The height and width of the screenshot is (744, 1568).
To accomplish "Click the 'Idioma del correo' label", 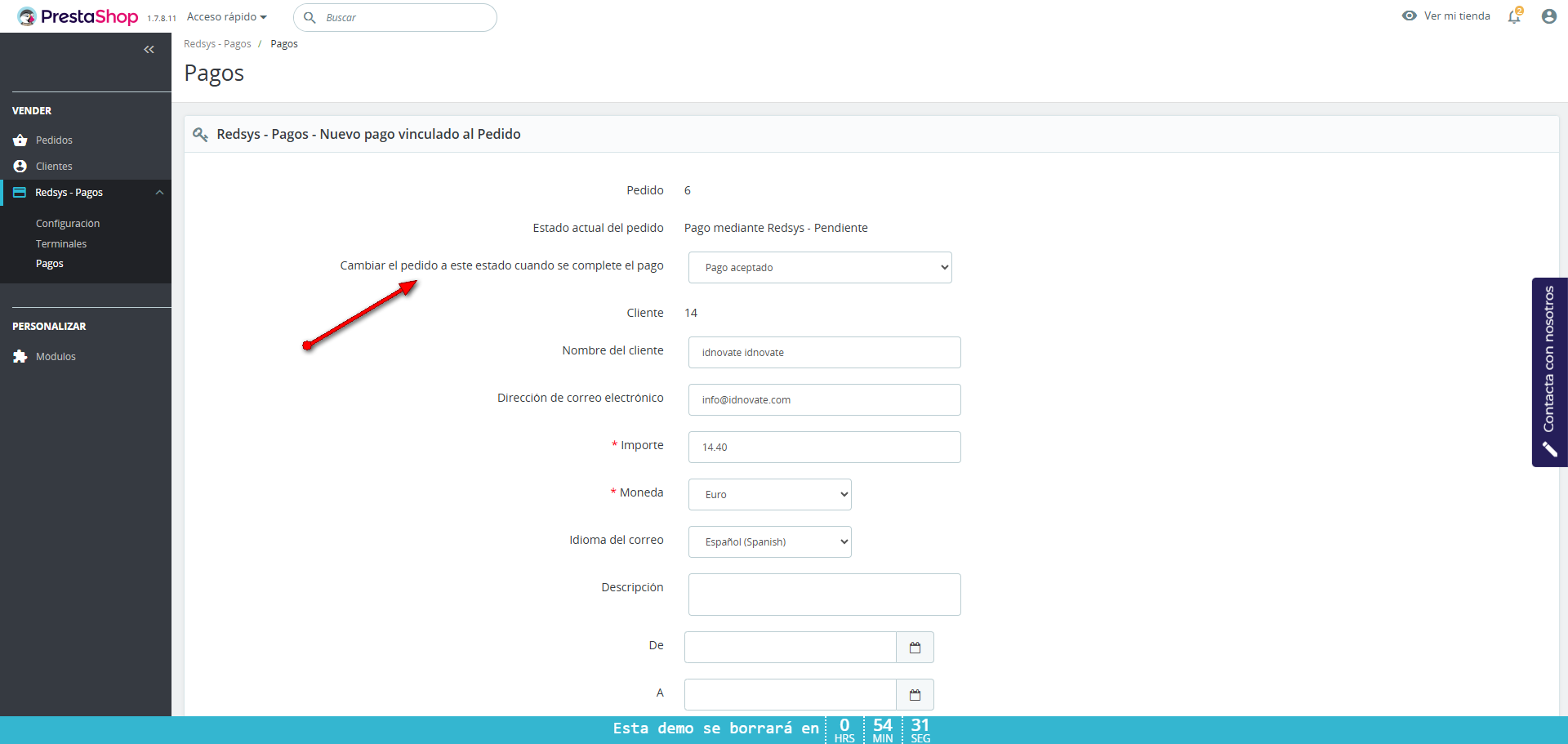I will pyautogui.click(x=617, y=540).
